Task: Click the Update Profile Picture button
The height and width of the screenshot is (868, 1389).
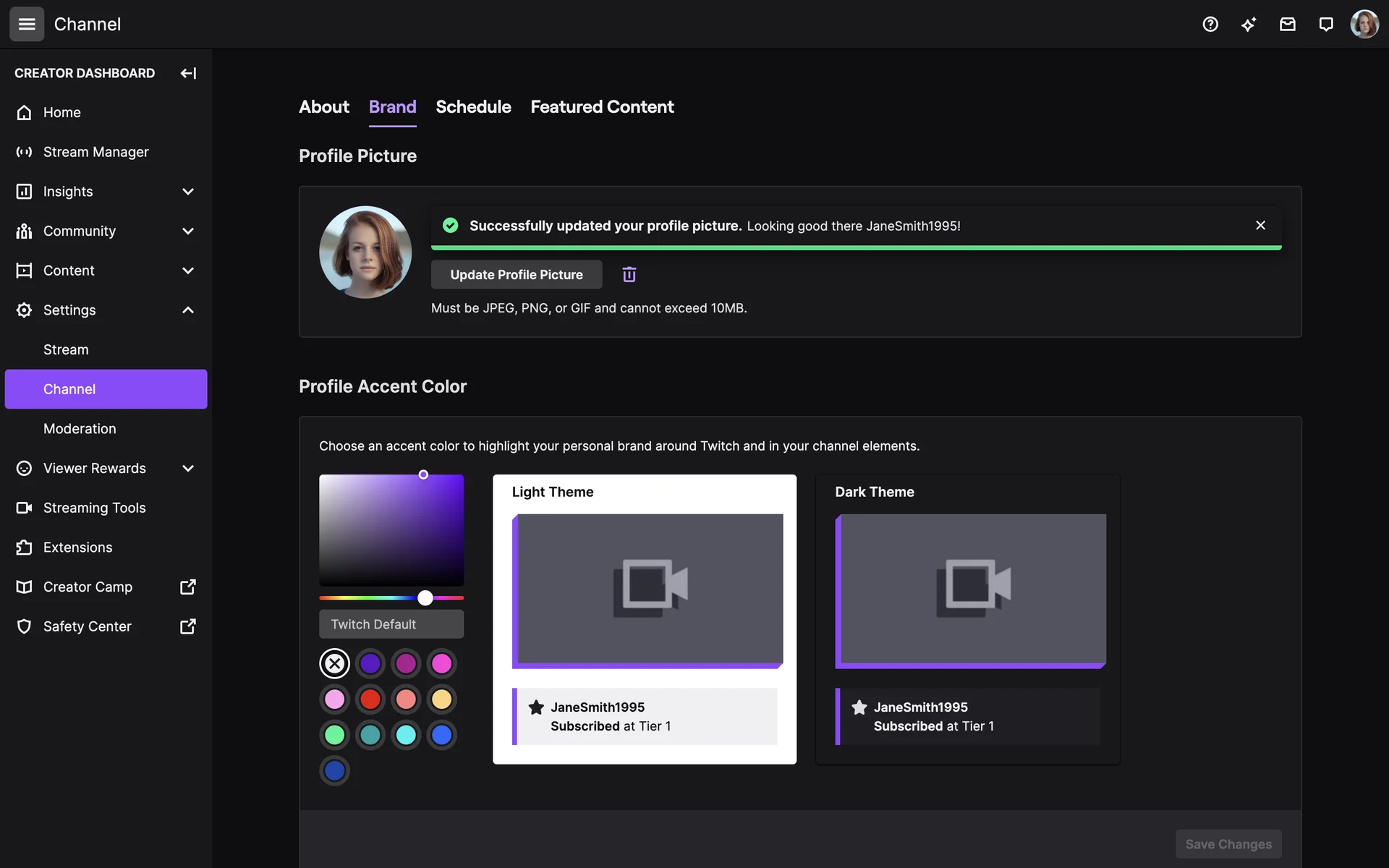Action: click(x=517, y=275)
